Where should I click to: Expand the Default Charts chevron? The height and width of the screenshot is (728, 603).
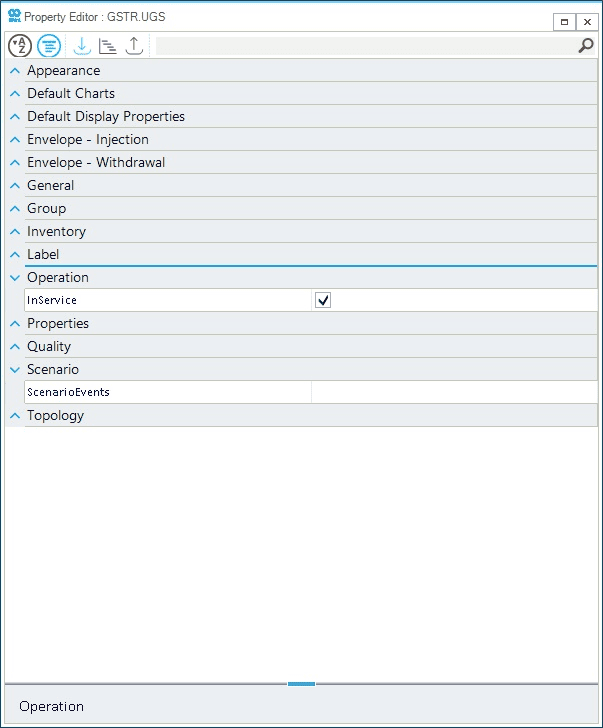[15, 93]
